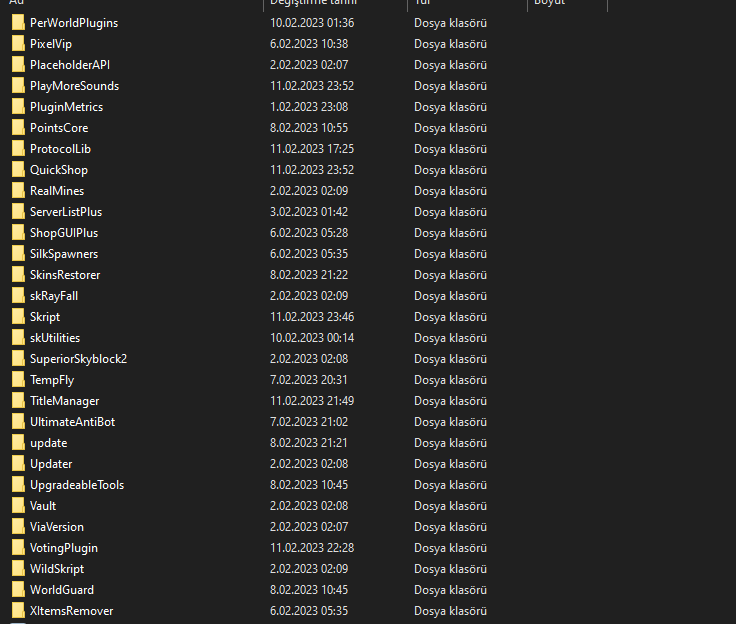
Task: Click the SilkSpawners folder icon
Action: click(x=18, y=254)
